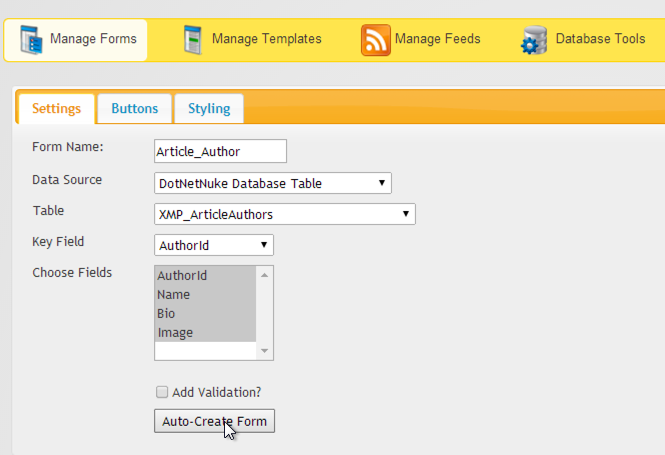Enable the Add Validation checkbox
Viewport: 665px width, 455px height.
(x=162, y=392)
